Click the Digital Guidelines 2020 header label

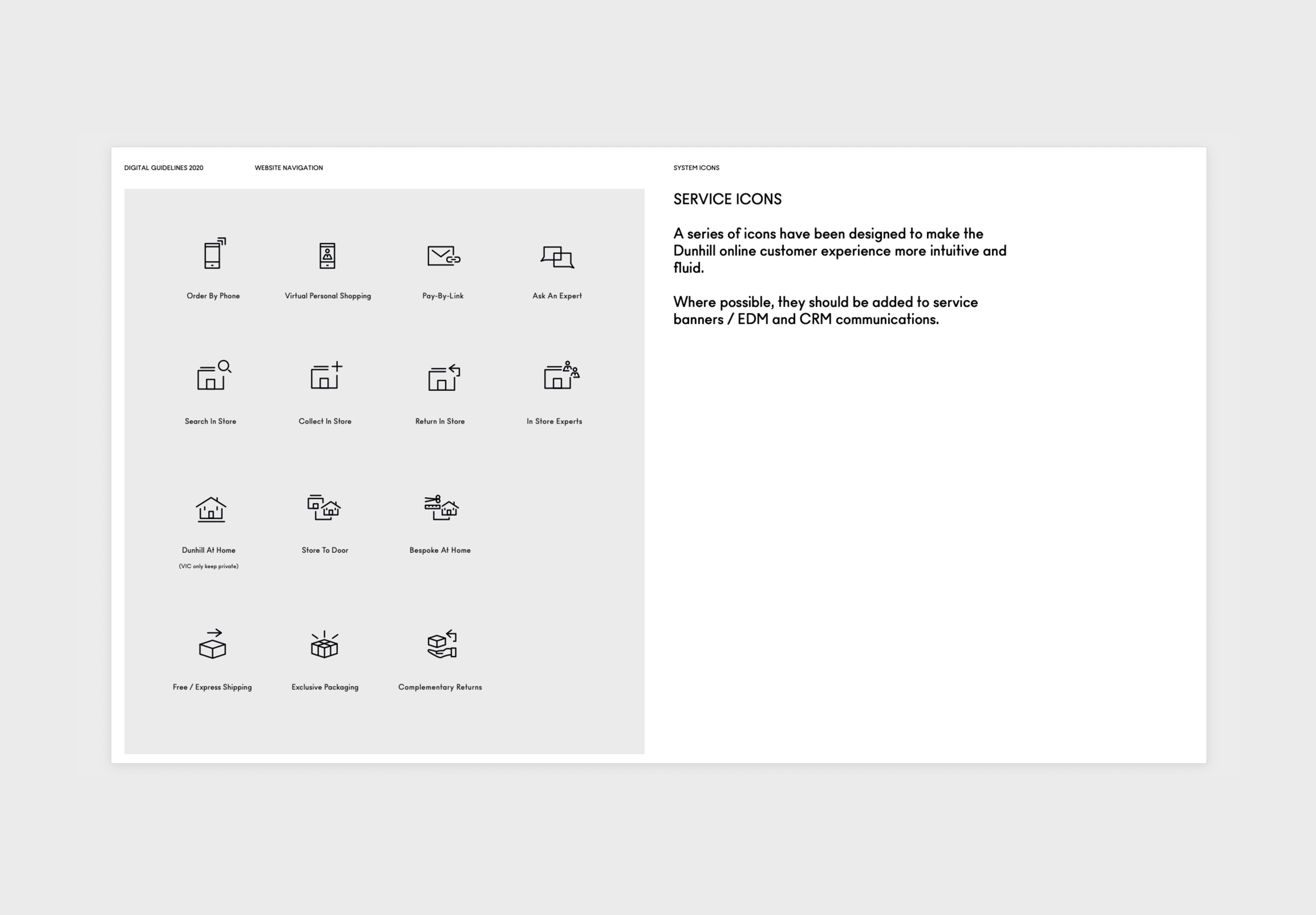(x=163, y=168)
